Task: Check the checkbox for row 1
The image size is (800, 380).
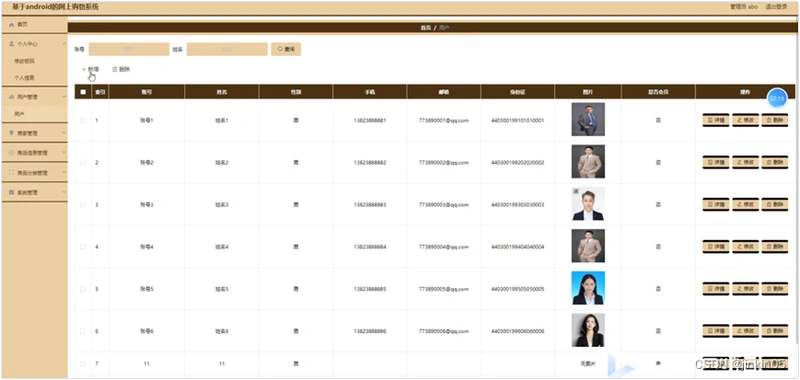Action: [83, 120]
